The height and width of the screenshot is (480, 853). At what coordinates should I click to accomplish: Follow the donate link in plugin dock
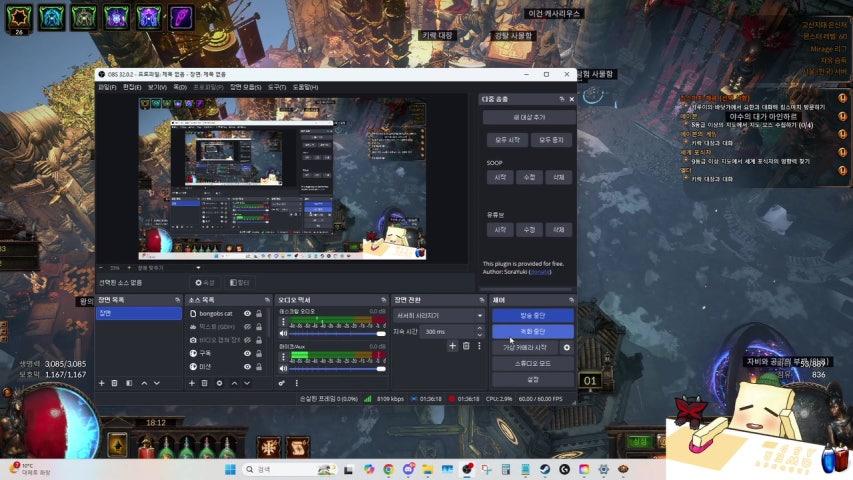[540, 272]
